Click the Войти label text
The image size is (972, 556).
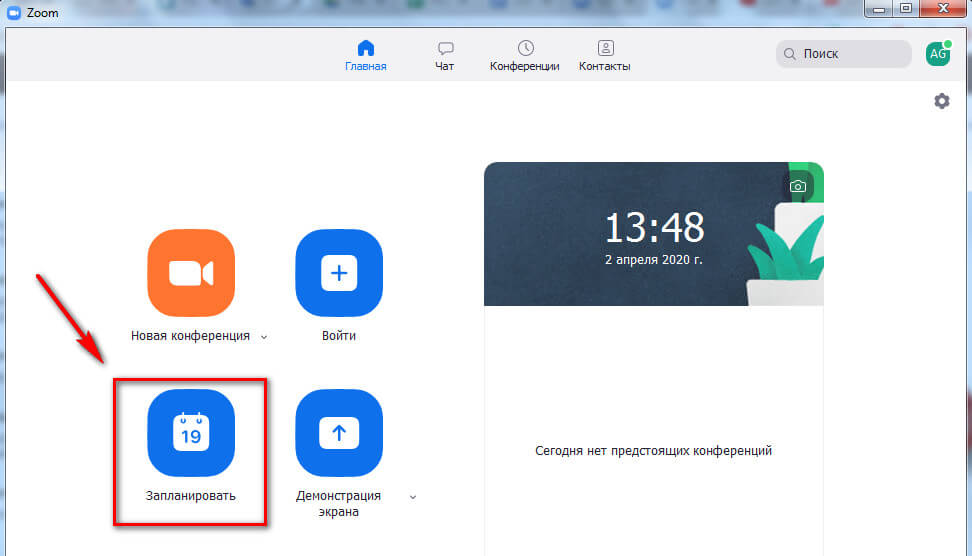(339, 336)
